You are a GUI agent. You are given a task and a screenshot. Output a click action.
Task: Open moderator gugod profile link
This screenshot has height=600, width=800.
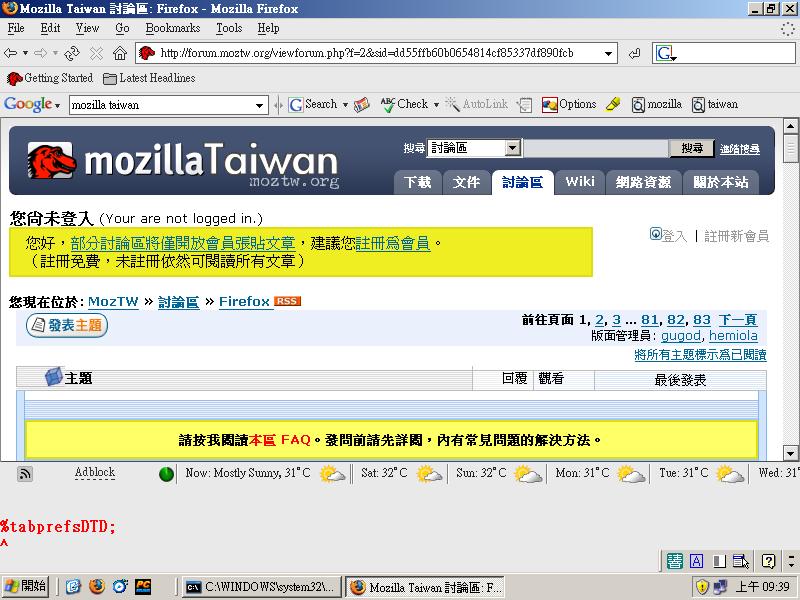(x=681, y=336)
